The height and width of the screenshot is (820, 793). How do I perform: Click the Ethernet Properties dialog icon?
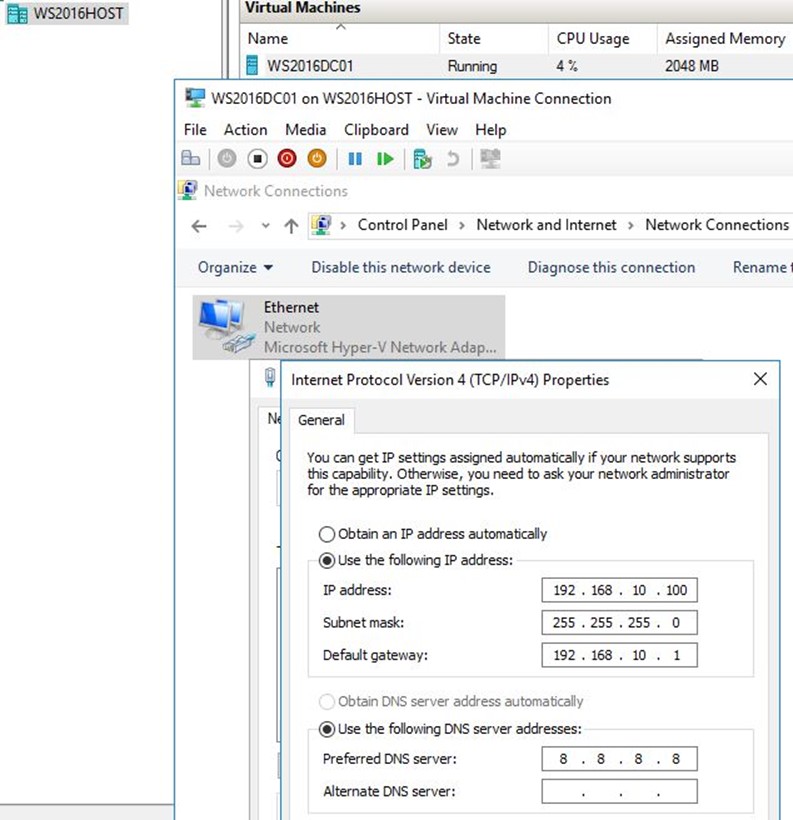click(270, 377)
